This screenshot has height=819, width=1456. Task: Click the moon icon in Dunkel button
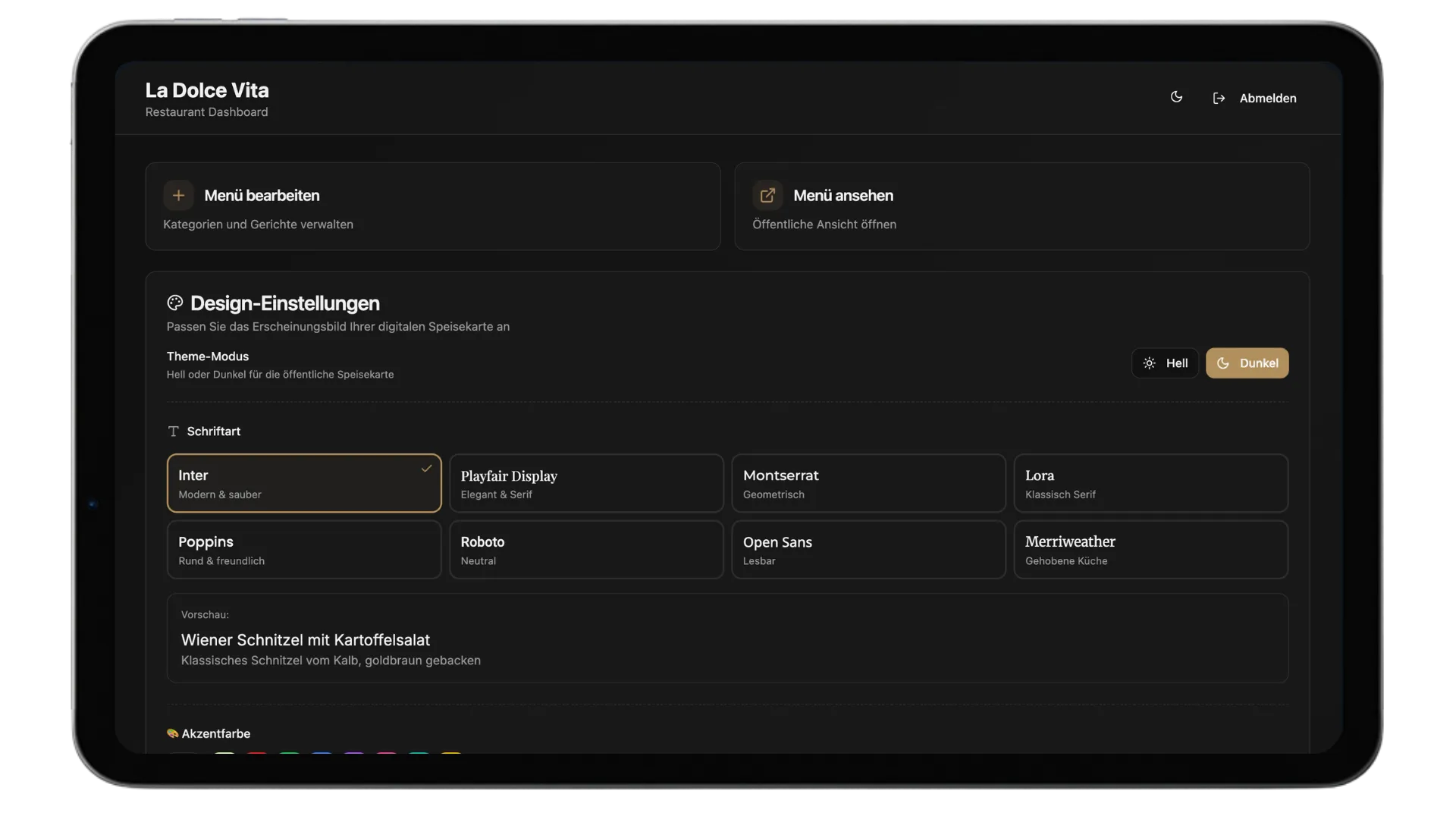[1223, 363]
